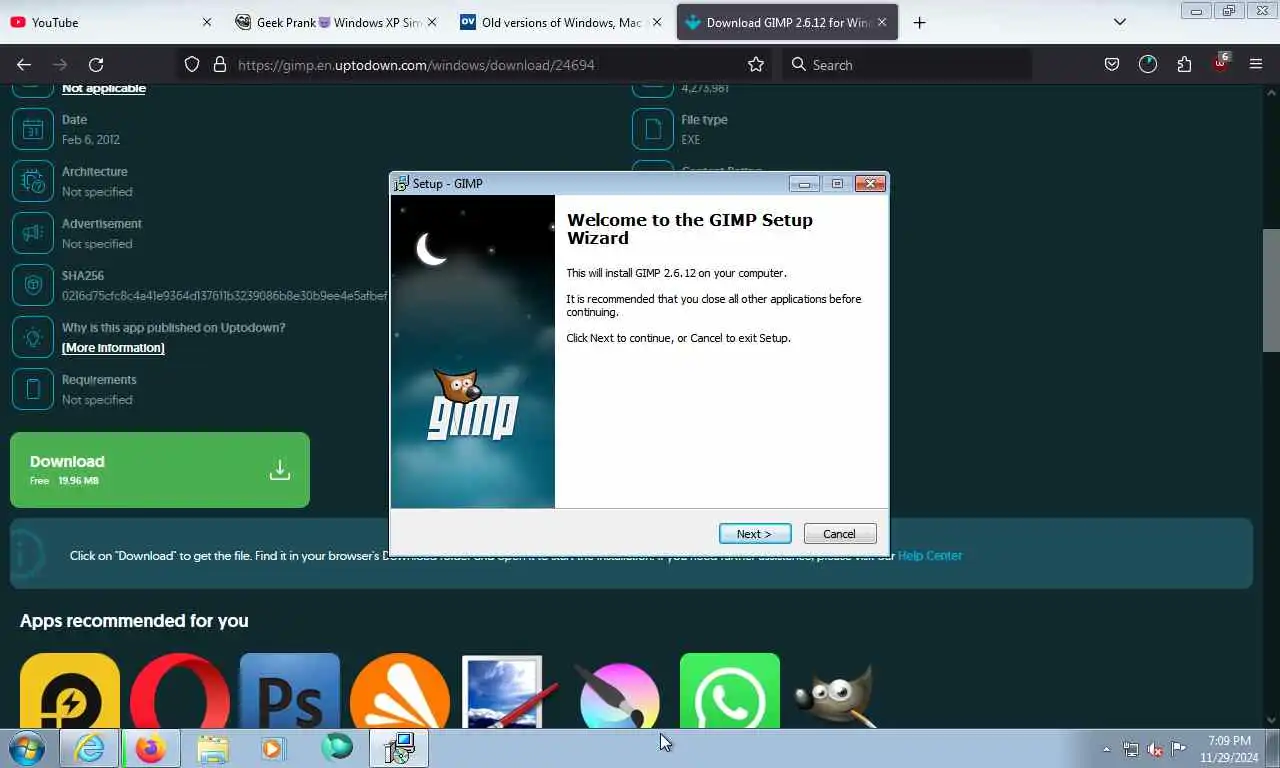Image resolution: width=1280 pixels, height=768 pixels.
Task: Click the SHA256 shield icon
Action: pyautogui.click(x=32, y=285)
